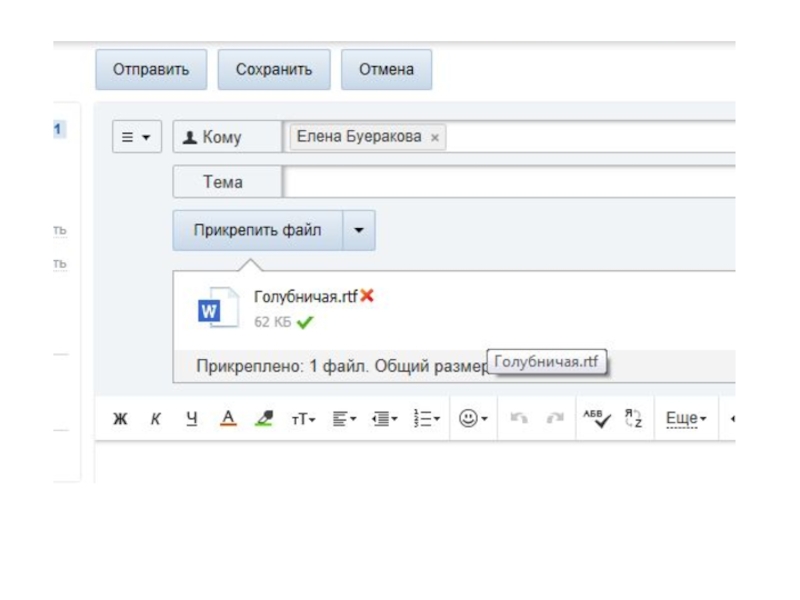The height and width of the screenshot is (600, 800).
Task: Open font size dropdown
Action: point(303,419)
